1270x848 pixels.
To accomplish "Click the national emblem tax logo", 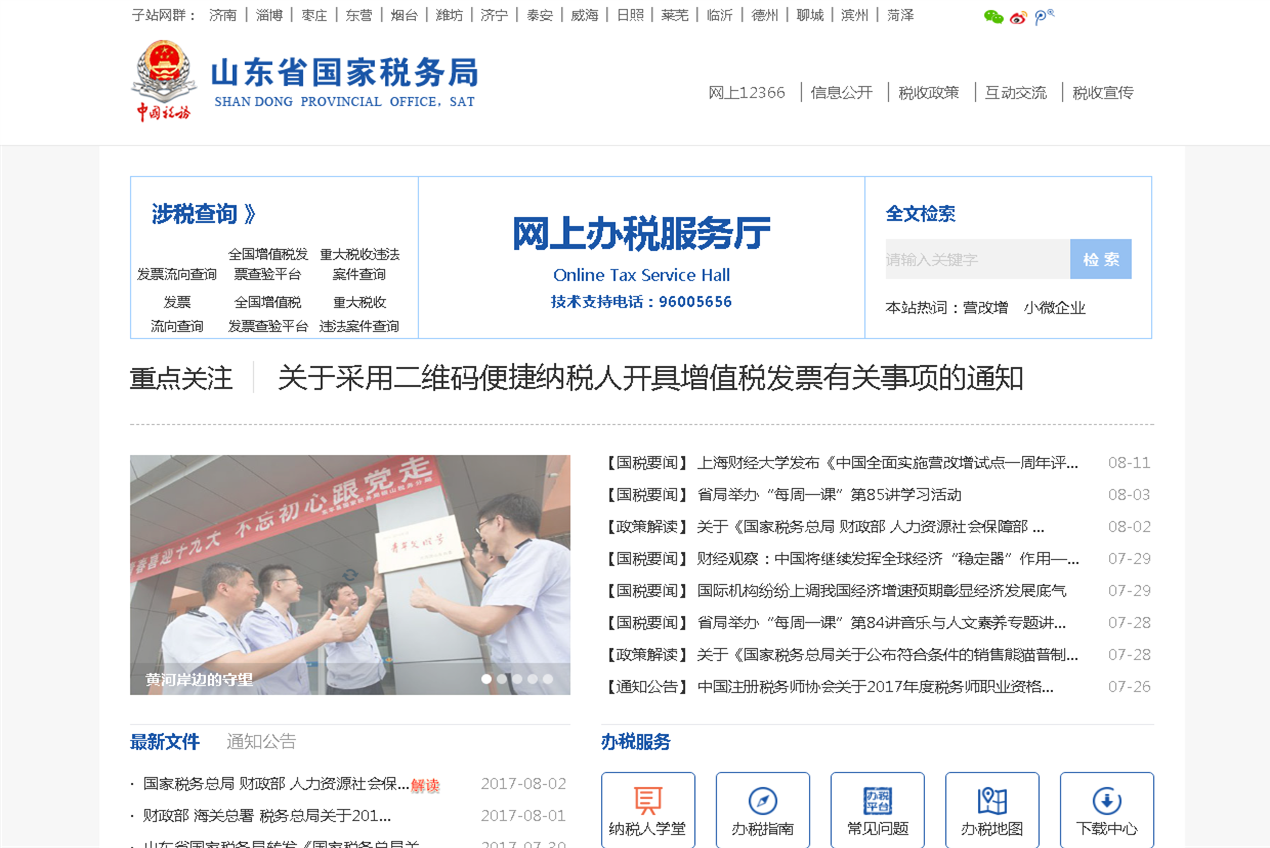I will point(163,80).
